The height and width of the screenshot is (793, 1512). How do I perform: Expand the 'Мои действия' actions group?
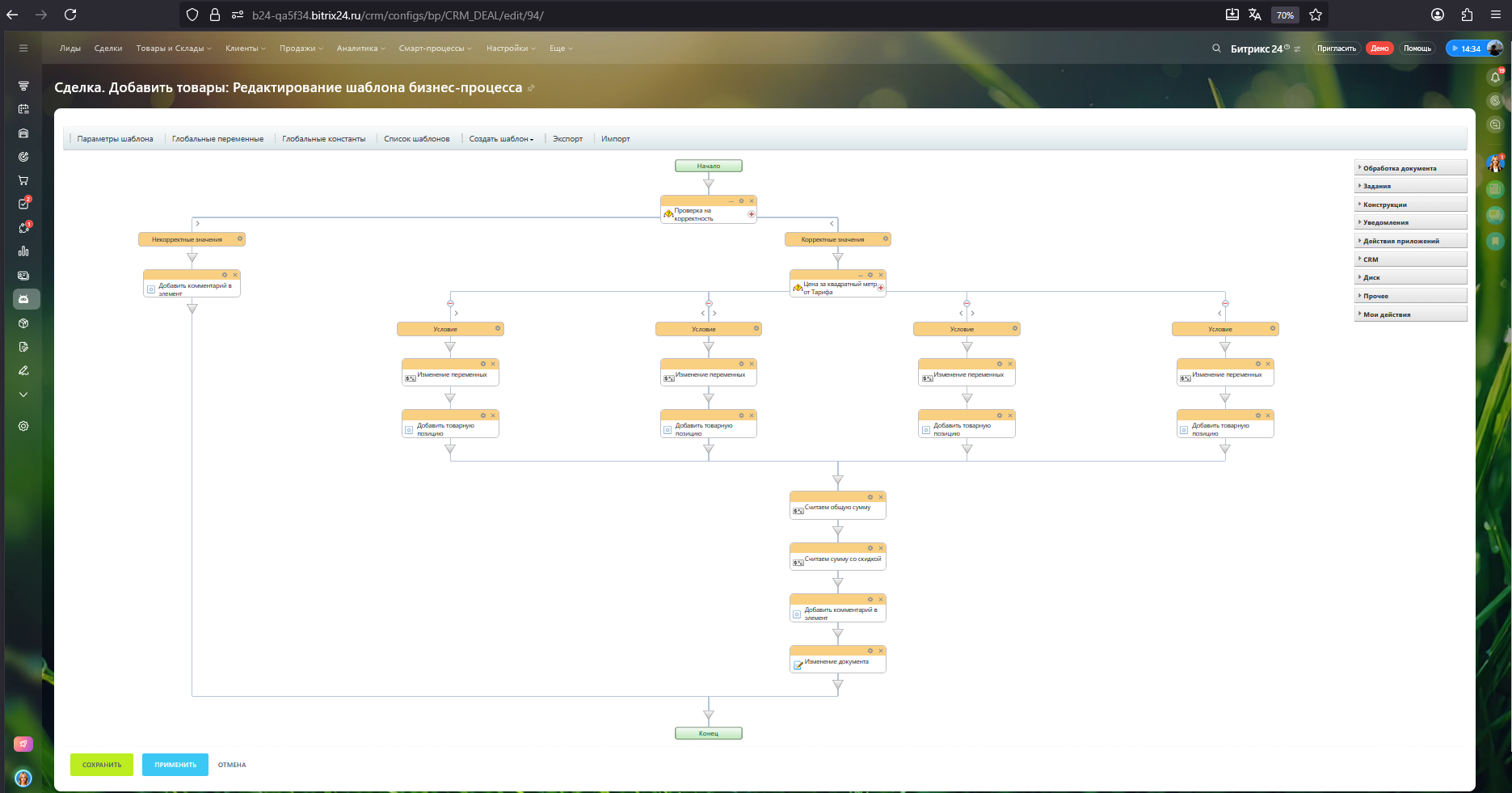tap(1411, 314)
